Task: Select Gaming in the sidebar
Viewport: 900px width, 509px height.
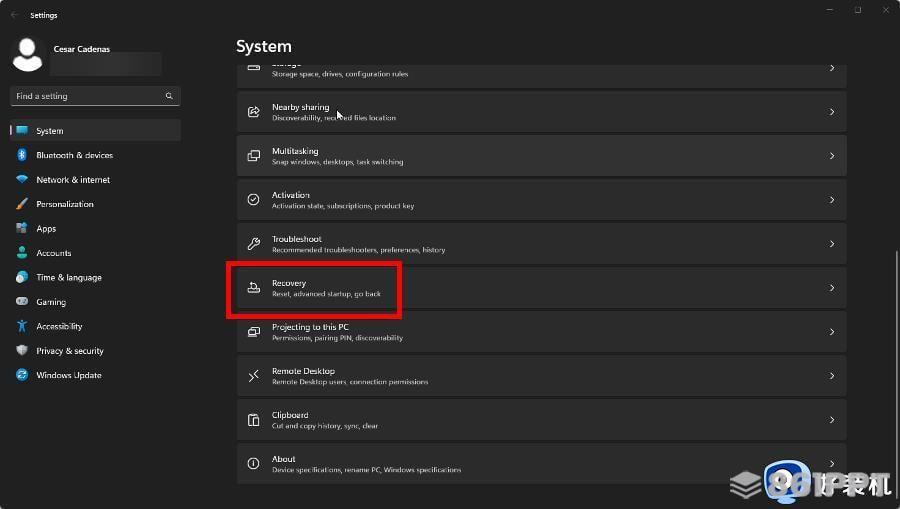Action: click(x=95, y=301)
